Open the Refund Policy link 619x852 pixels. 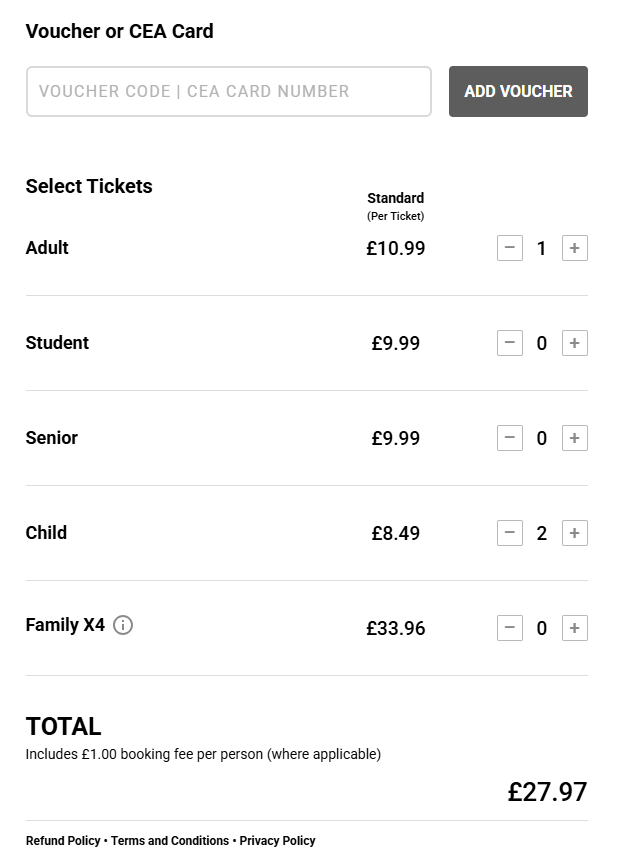[x=63, y=841]
